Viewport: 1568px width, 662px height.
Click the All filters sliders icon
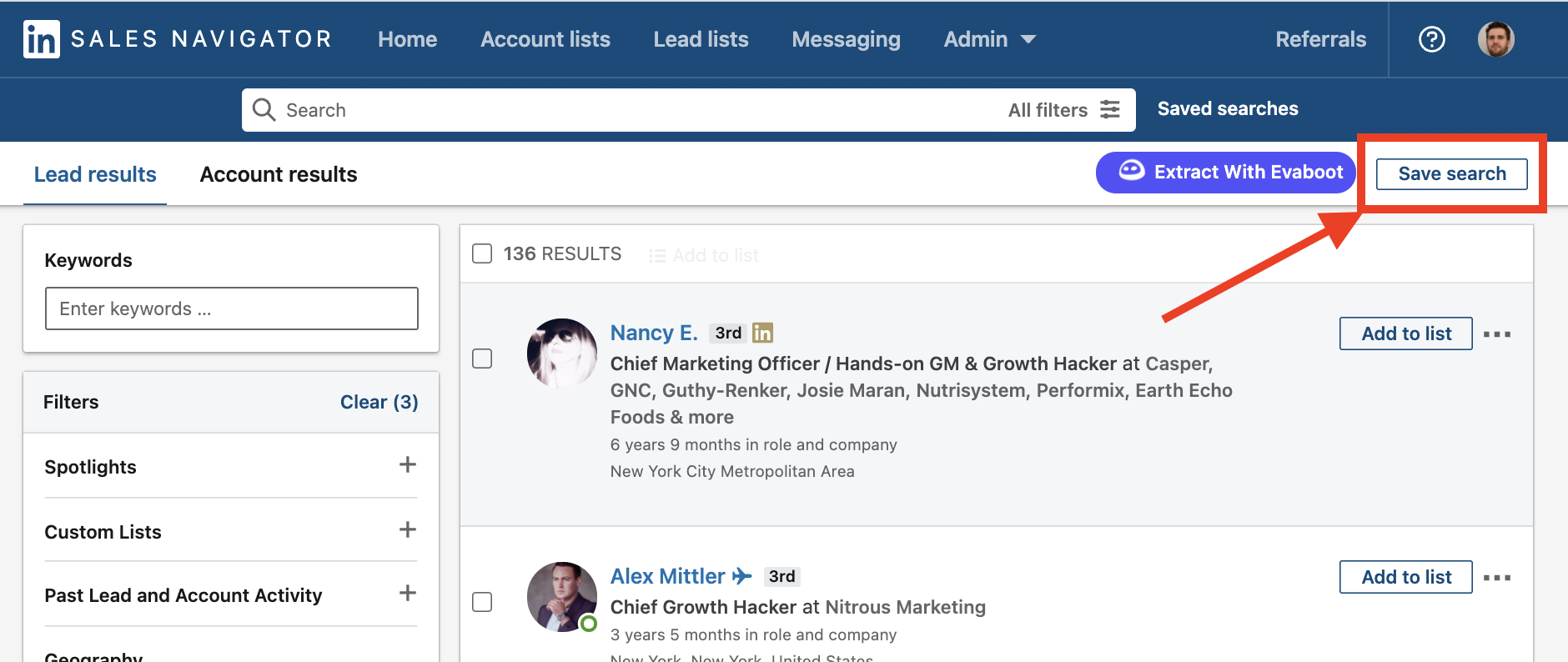coord(1110,109)
